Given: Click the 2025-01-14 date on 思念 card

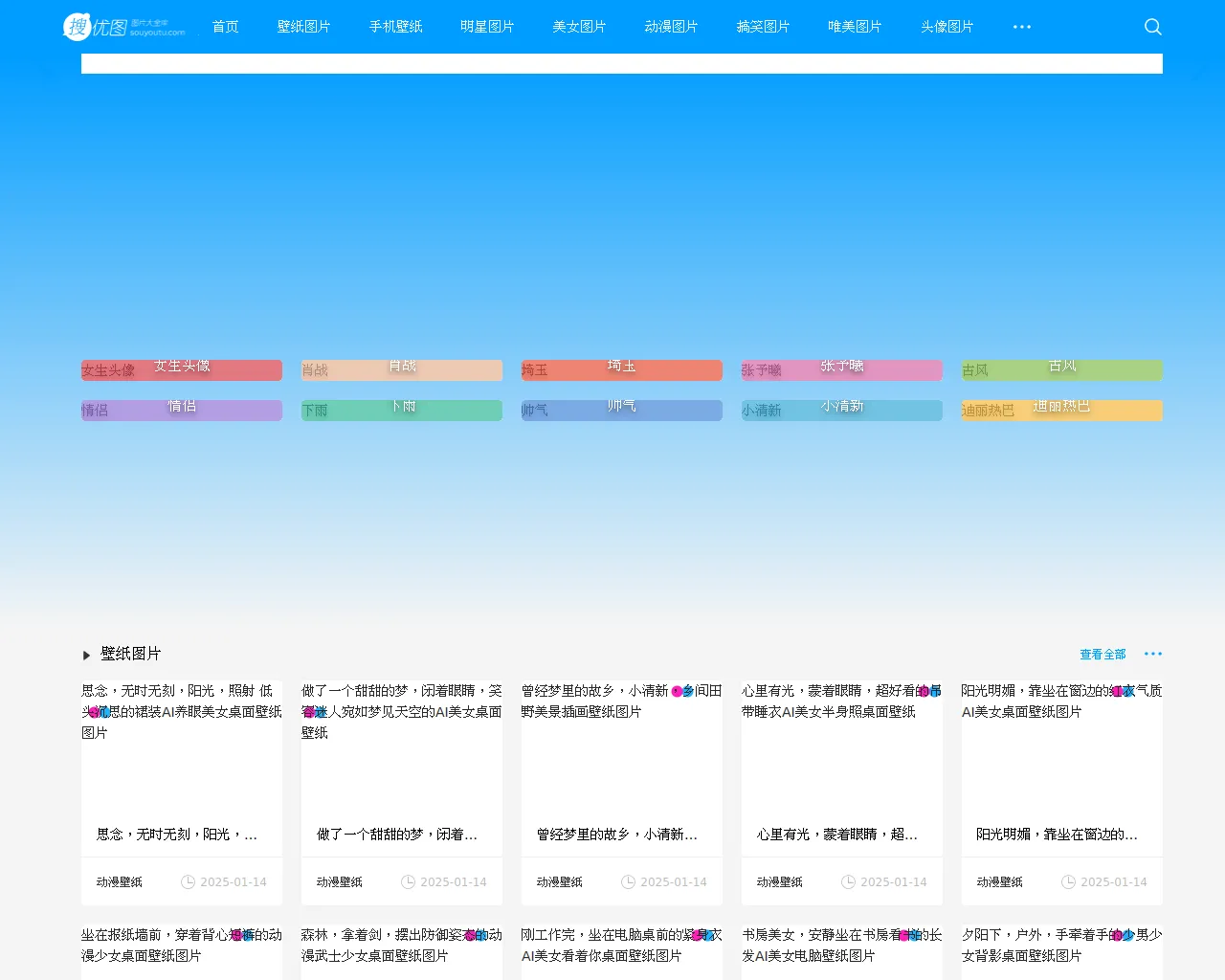Looking at the screenshot, I should click(x=234, y=882).
